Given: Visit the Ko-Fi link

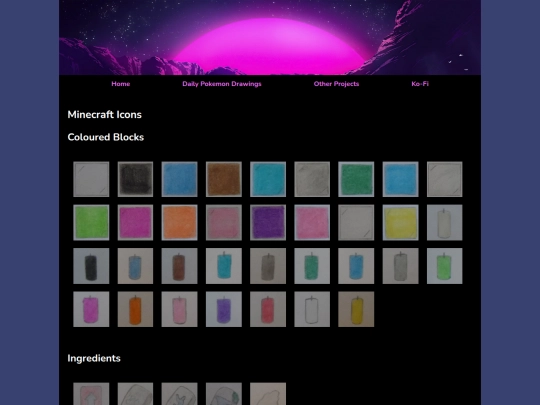Looking at the screenshot, I should click(x=420, y=84).
